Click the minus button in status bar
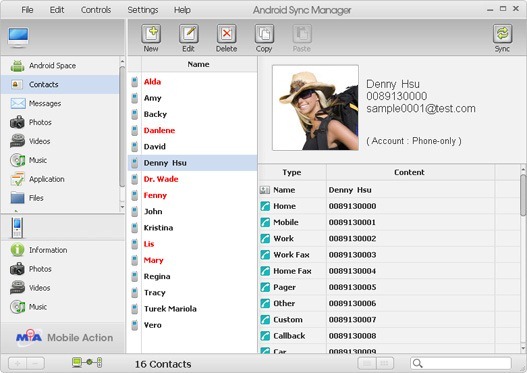The width and height of the screenshot is (527, 373). (35, 363)
